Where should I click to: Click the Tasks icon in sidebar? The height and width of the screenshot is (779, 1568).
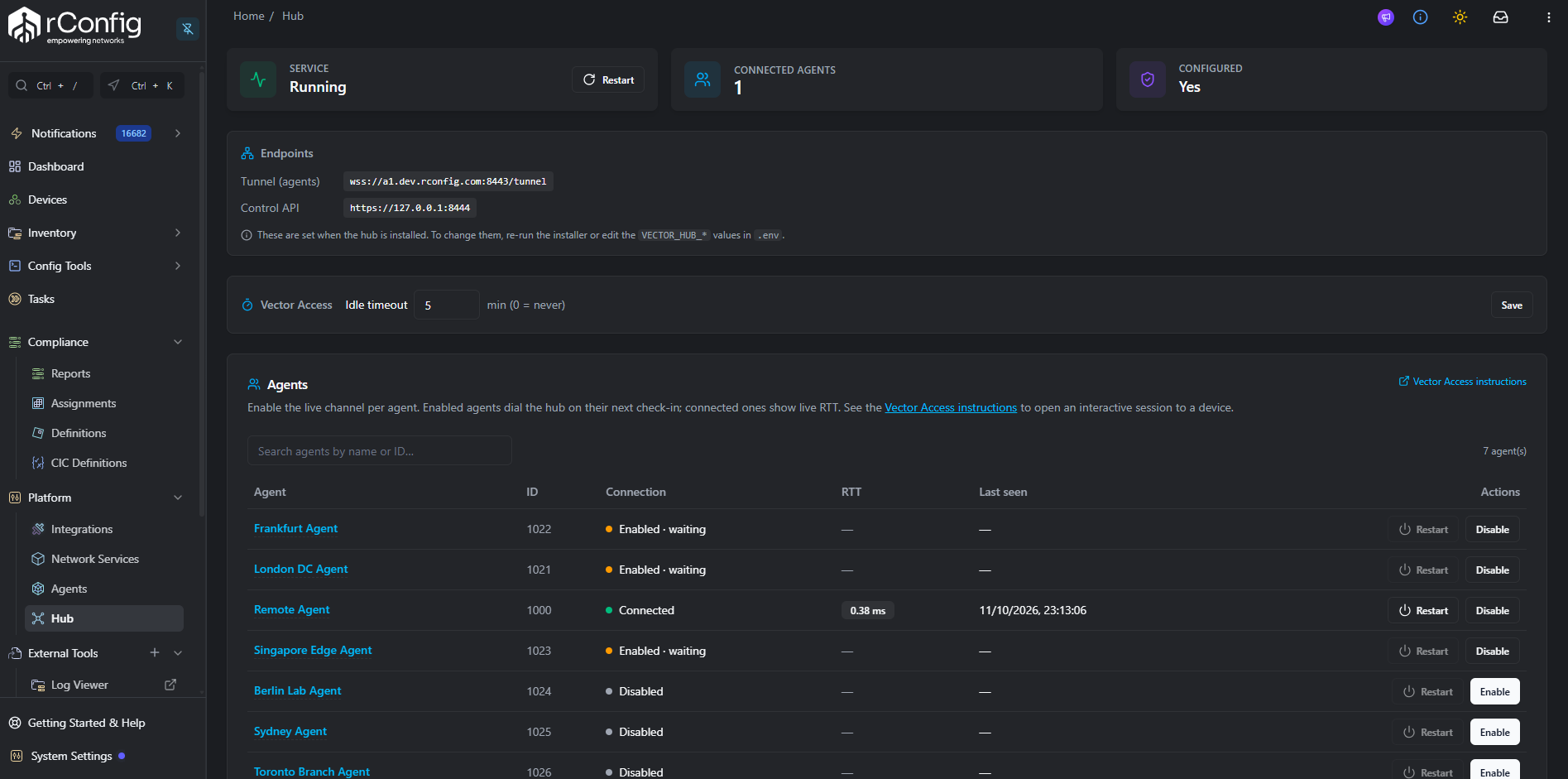tap(15, 299)
